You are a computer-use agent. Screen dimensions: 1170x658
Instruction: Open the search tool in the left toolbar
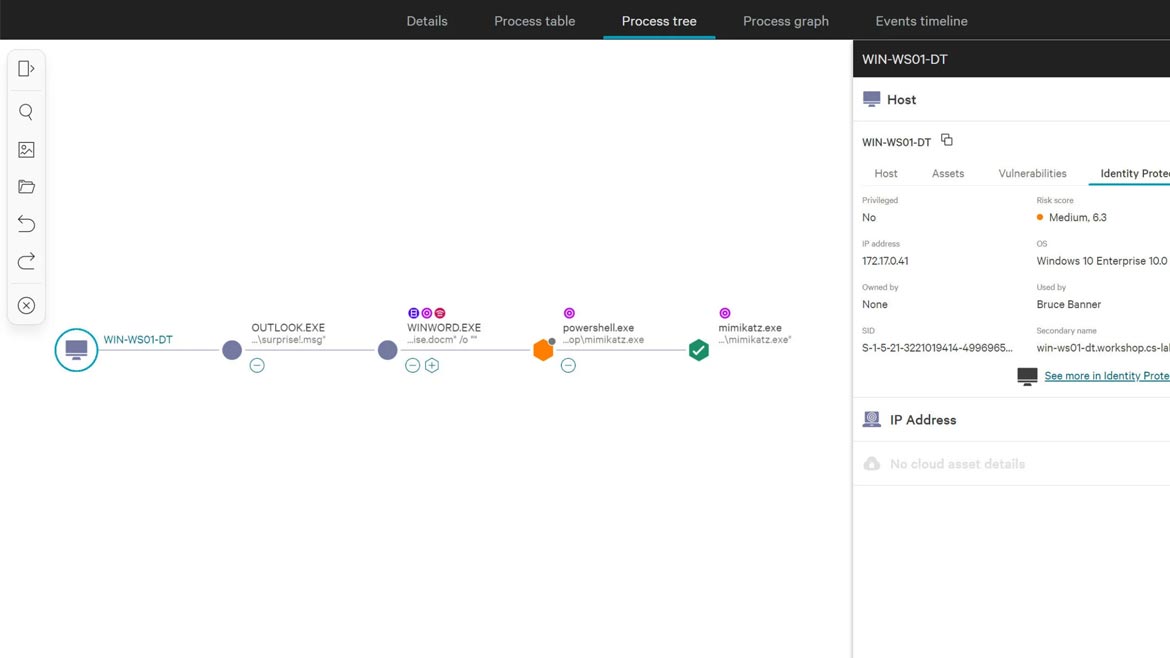tap(26, 112)
